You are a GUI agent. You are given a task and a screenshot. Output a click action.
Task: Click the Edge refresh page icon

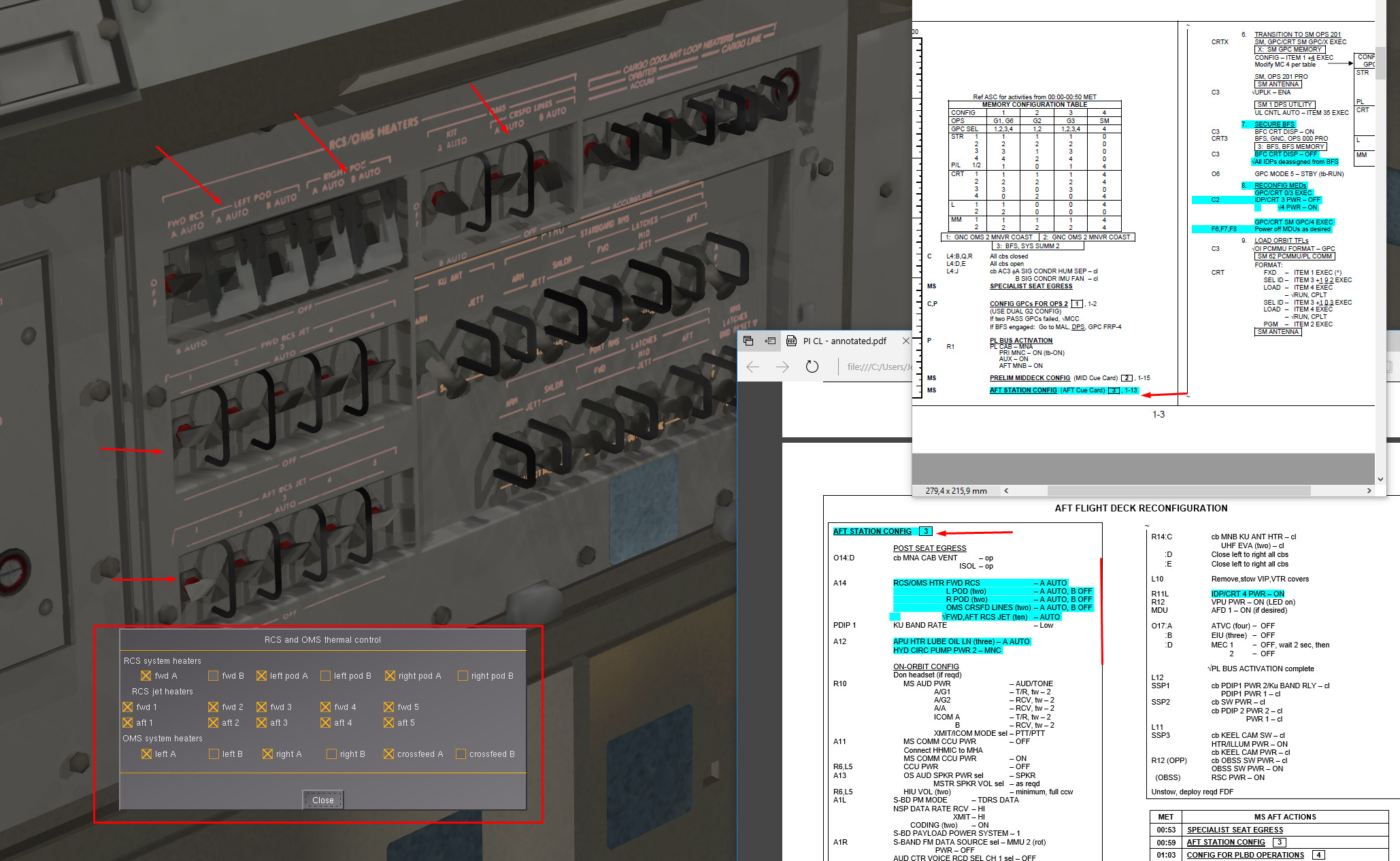(812, 367)
